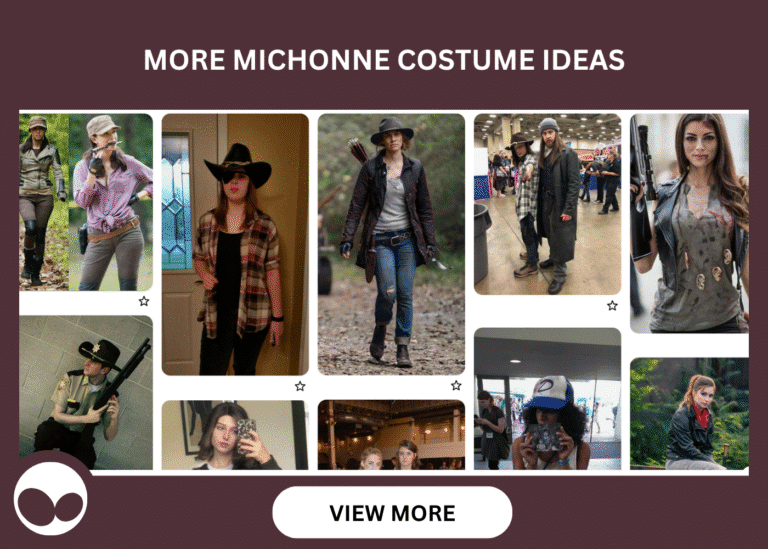Click the More Michonne Costume Ideas heading
This screenshot has height=549, width=768.
click(384, 60)
